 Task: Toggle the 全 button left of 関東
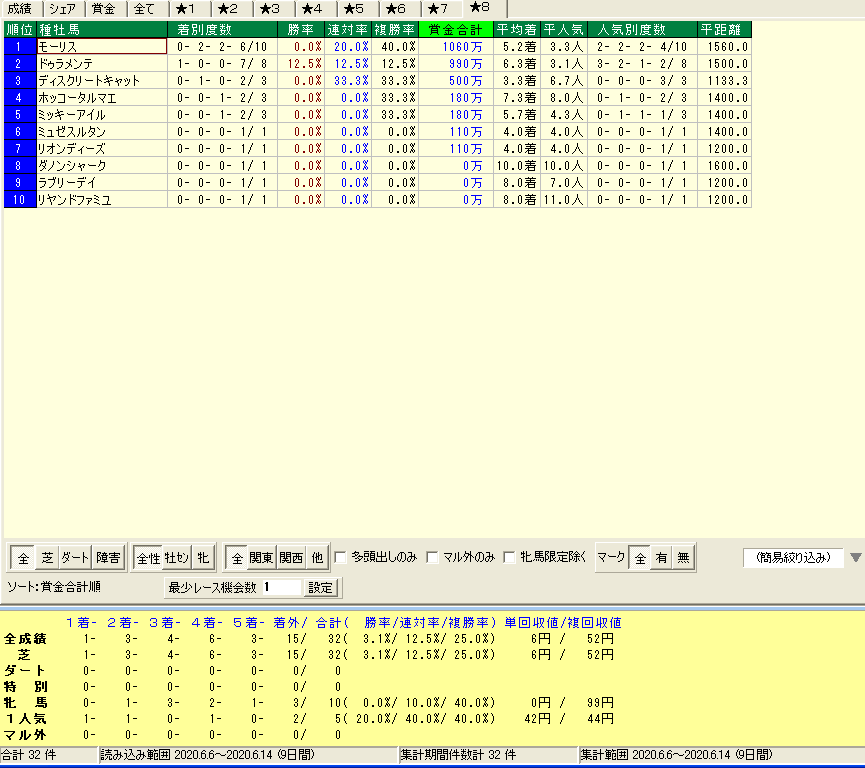click(x=237, y=558)
